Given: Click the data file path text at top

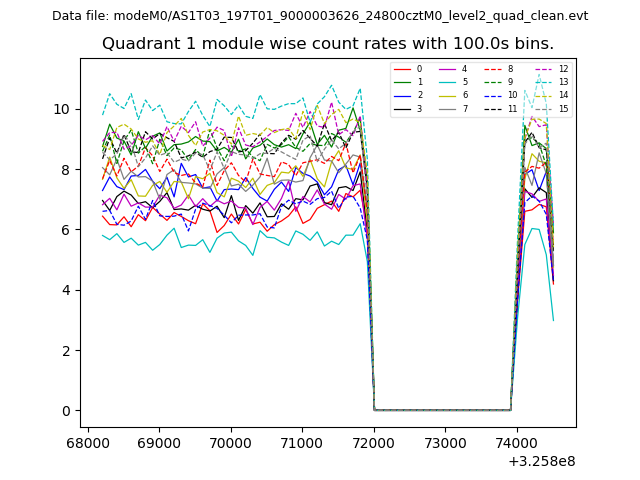Looking at the screenshot, I should [320, 16].
